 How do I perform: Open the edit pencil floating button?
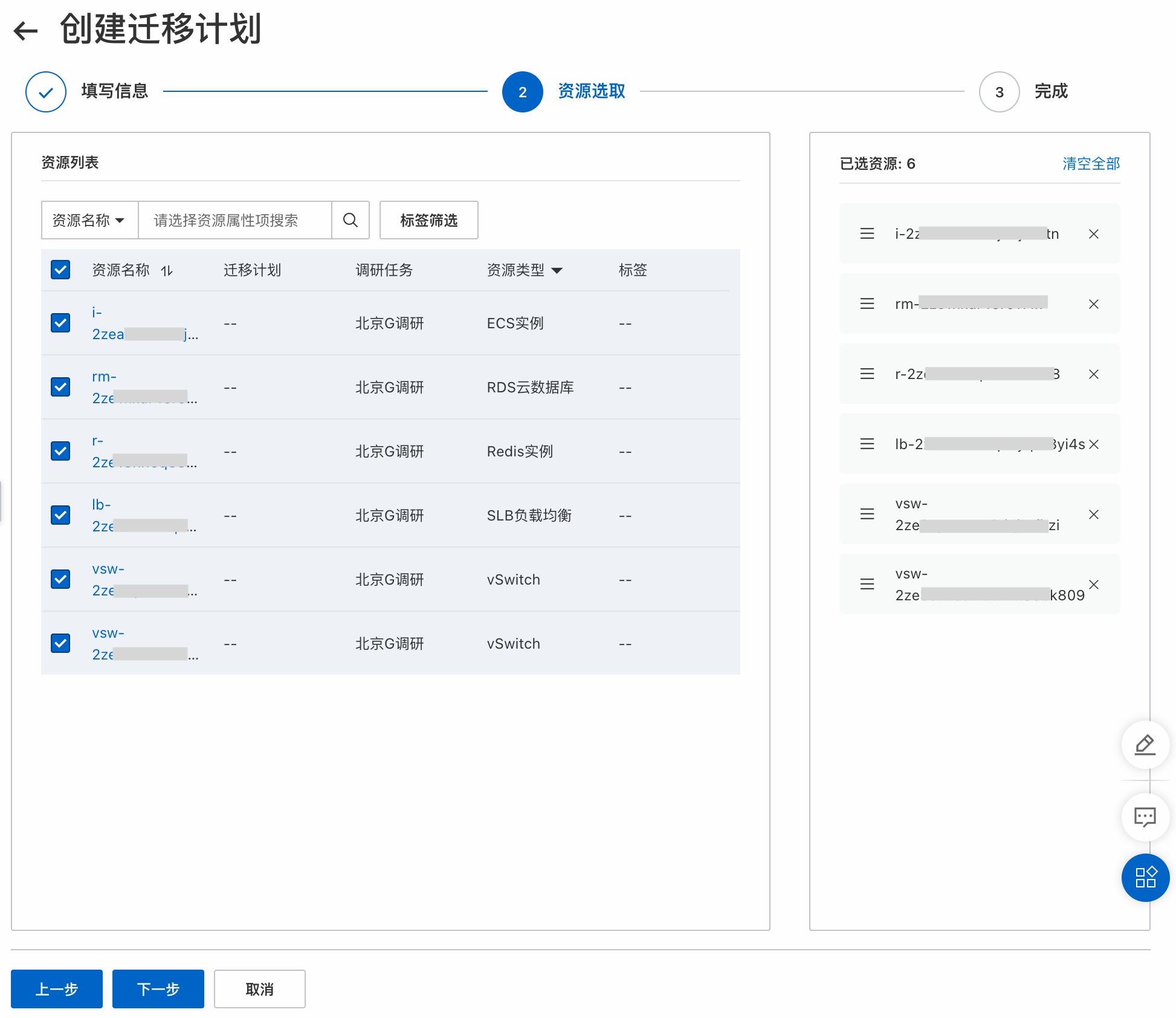(1145, 745)
